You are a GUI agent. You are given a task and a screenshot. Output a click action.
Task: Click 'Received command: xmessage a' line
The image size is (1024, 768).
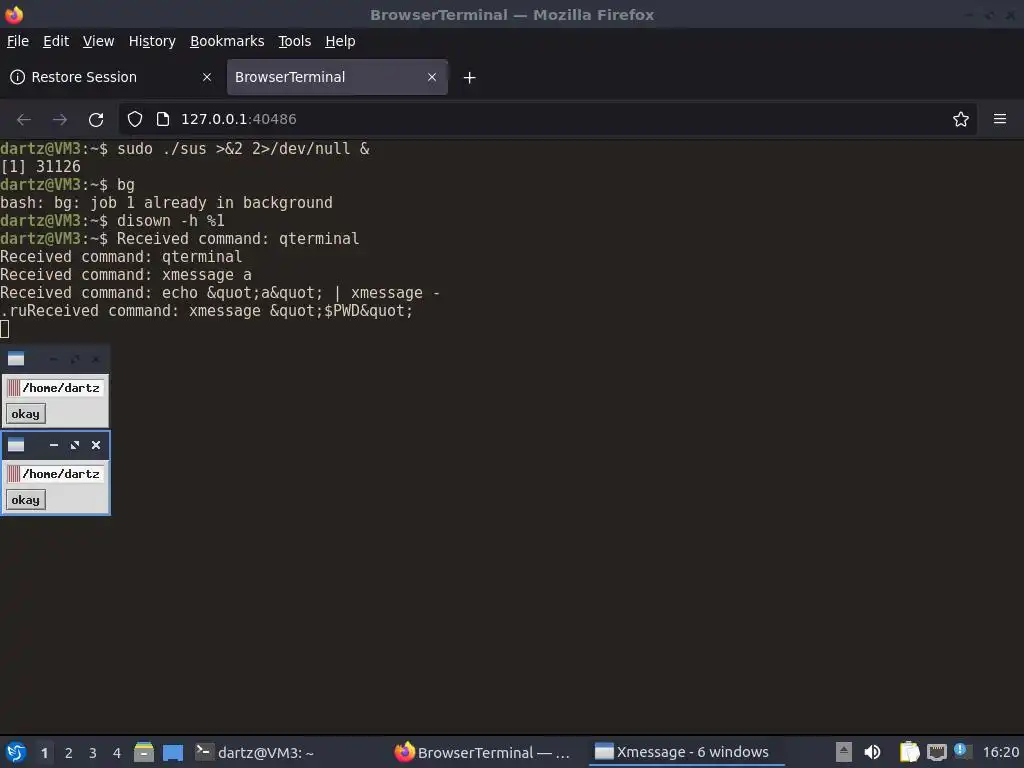click(126, 275)
